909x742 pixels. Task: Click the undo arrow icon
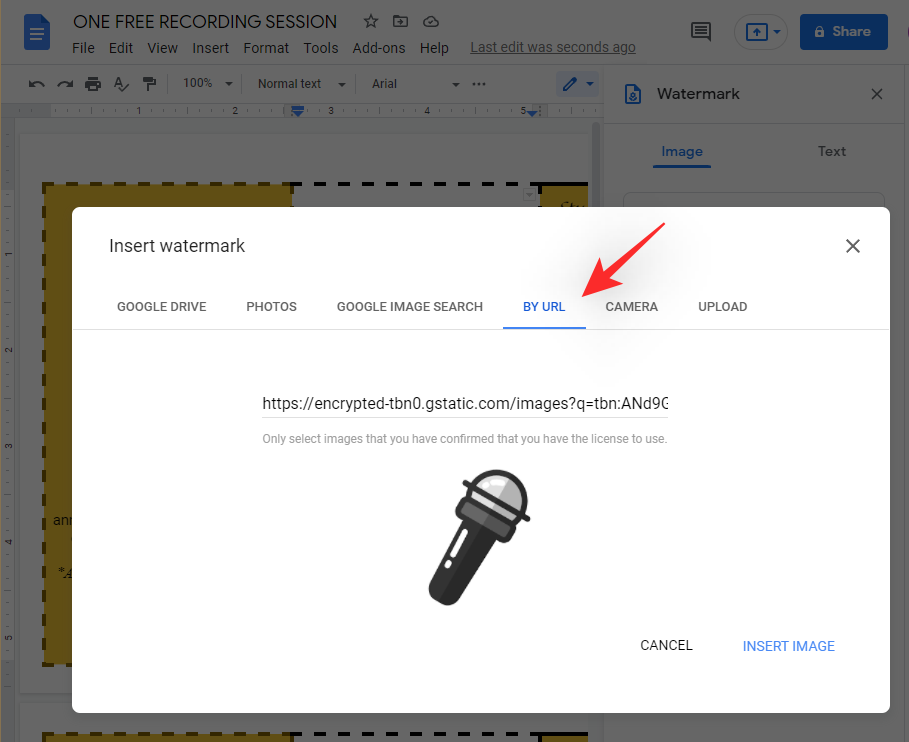point(37,84)
